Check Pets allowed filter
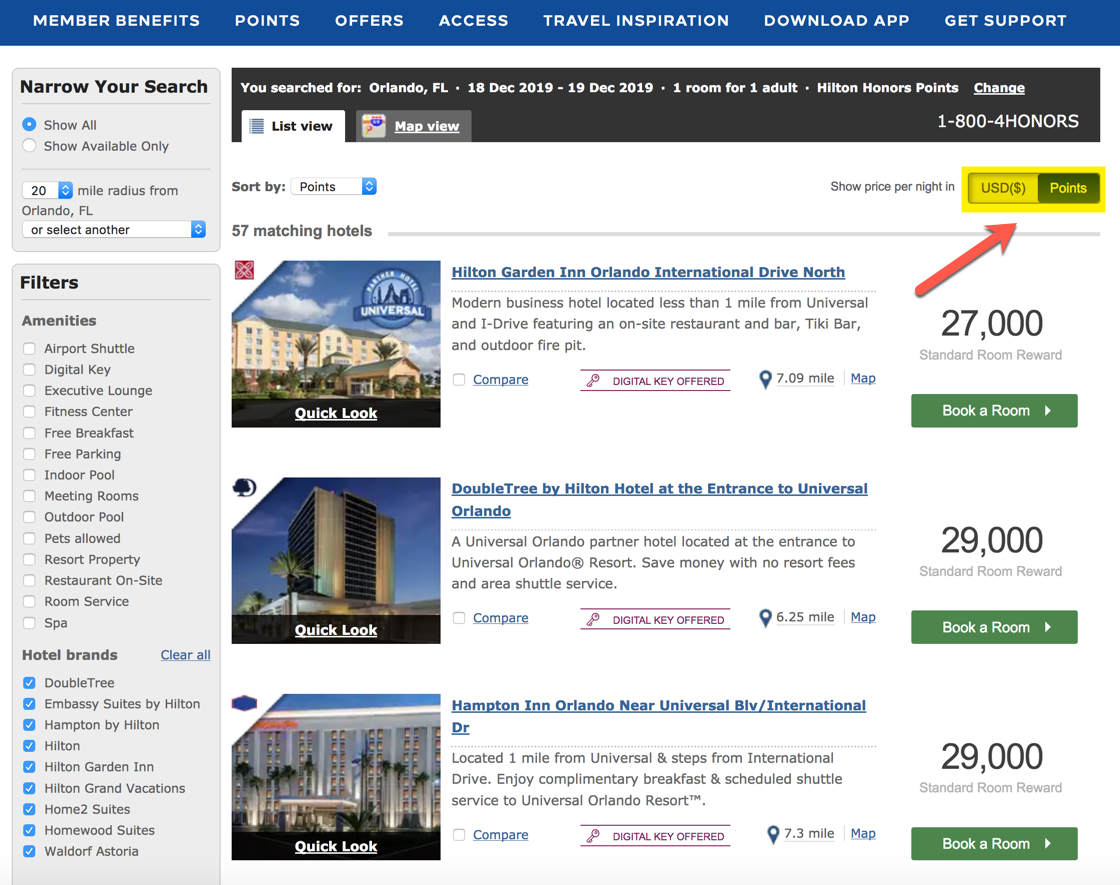 29,539
